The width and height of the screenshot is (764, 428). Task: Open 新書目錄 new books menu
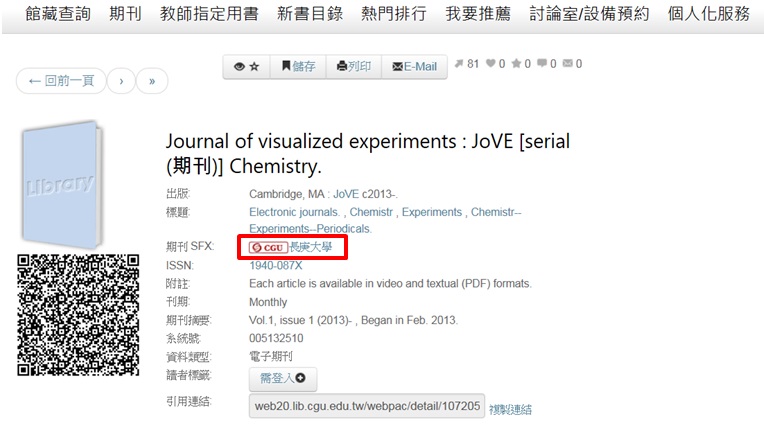(310, 14)
